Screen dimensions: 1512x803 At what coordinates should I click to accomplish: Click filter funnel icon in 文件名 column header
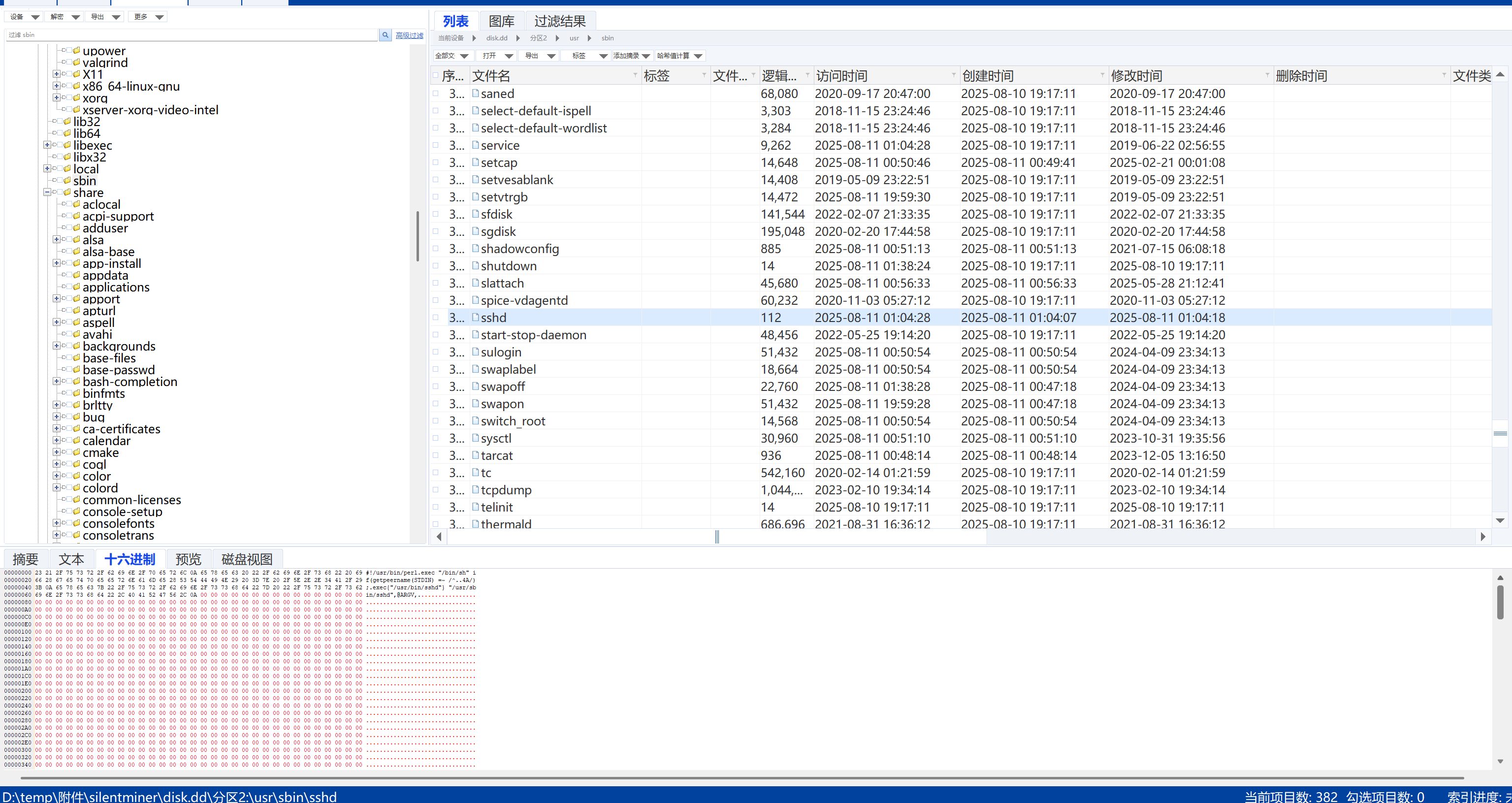(x=635, y=75)
